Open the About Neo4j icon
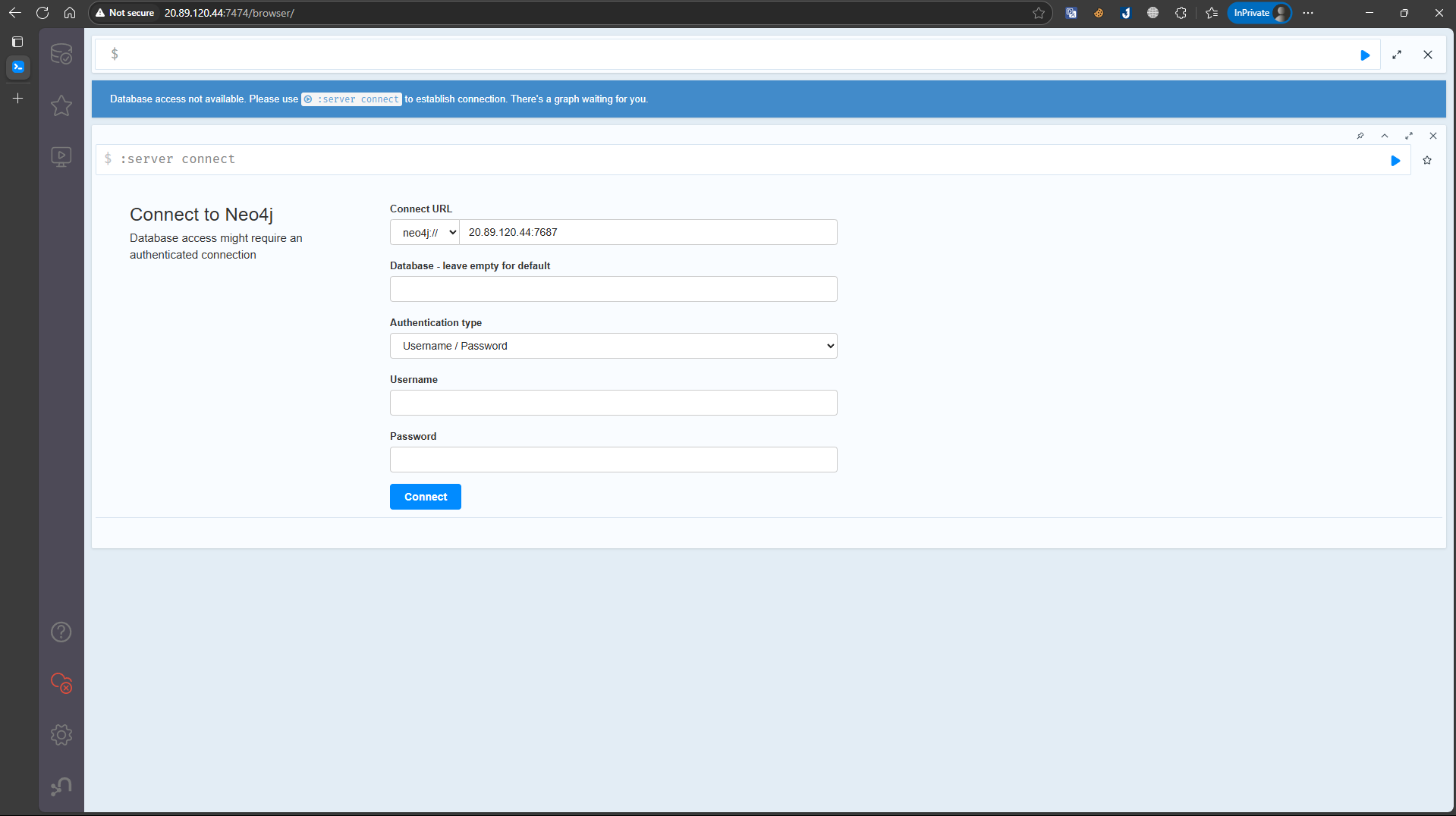The width and height of the screenshot is (1456, 816). pos(61,786)
